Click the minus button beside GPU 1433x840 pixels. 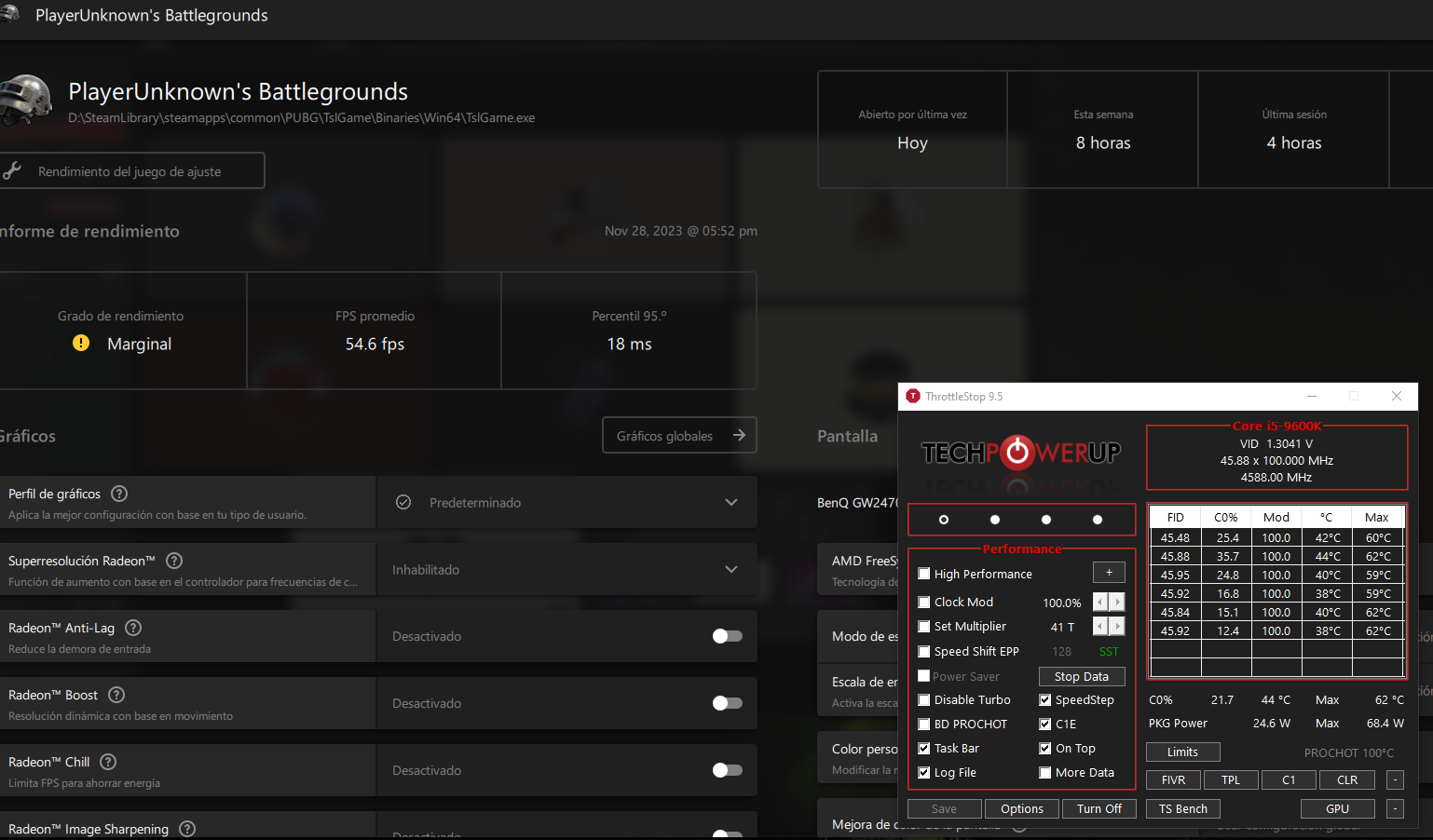(x=1395, y=808)
